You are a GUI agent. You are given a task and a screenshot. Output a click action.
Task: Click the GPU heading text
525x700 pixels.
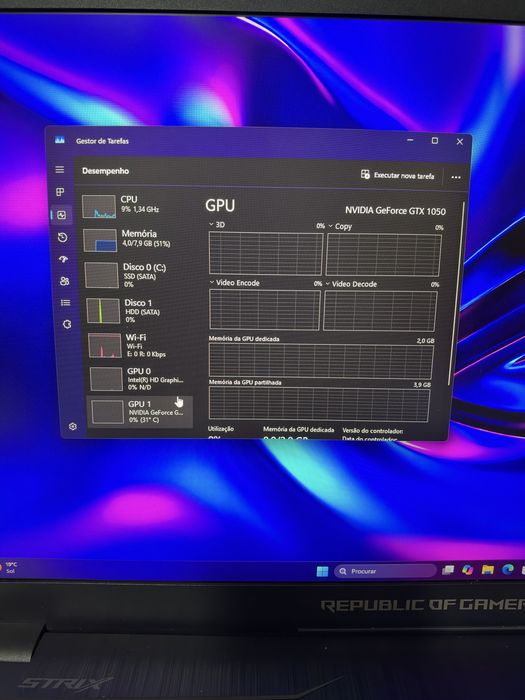(220, 205)
